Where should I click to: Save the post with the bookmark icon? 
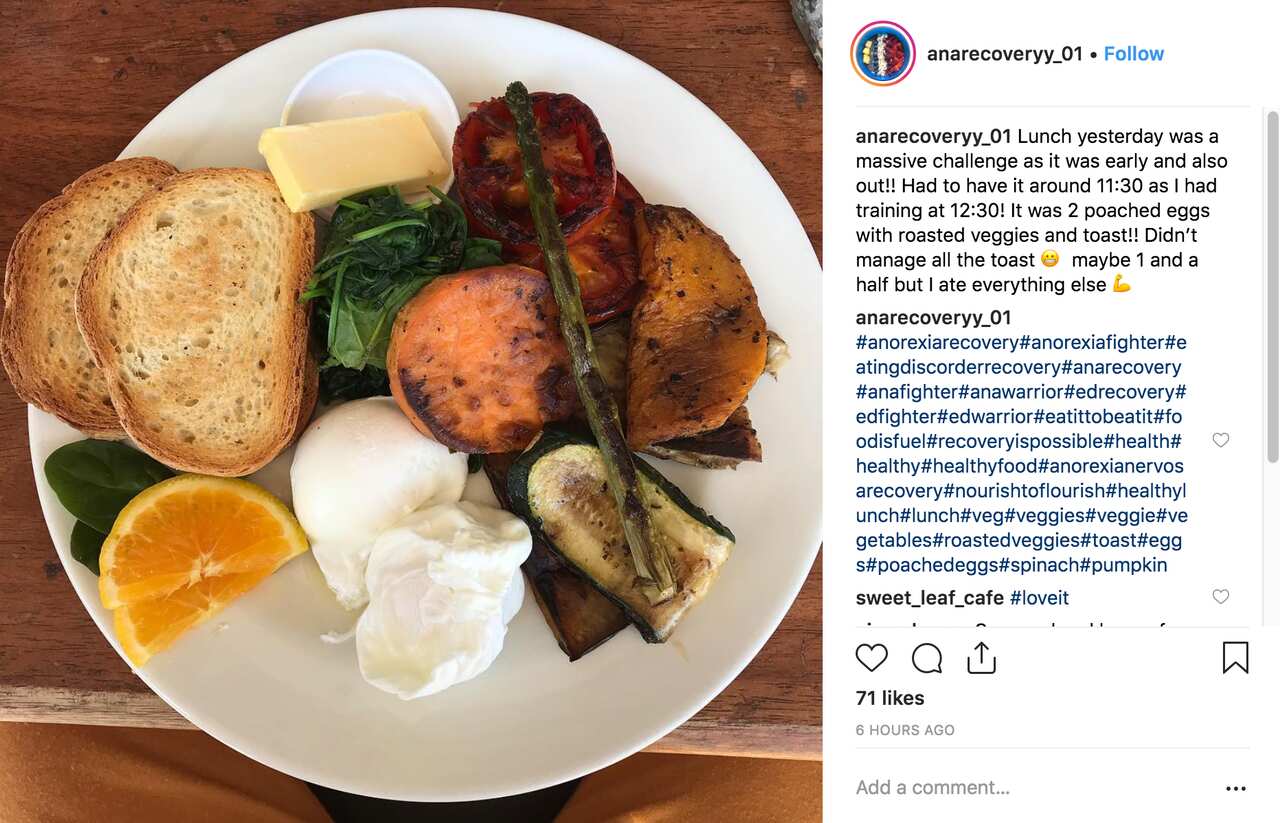[1235, 657]
